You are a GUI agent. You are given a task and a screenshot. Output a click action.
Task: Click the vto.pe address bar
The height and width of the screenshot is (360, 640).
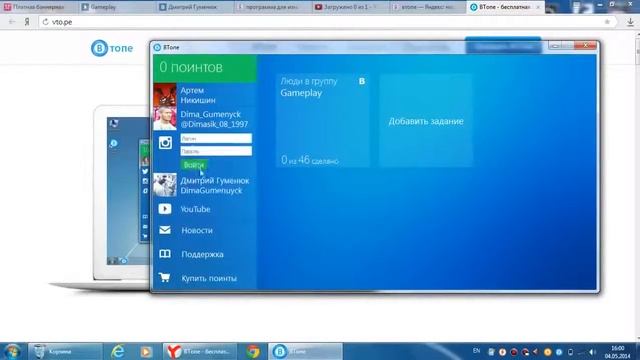tap(327, 22)
